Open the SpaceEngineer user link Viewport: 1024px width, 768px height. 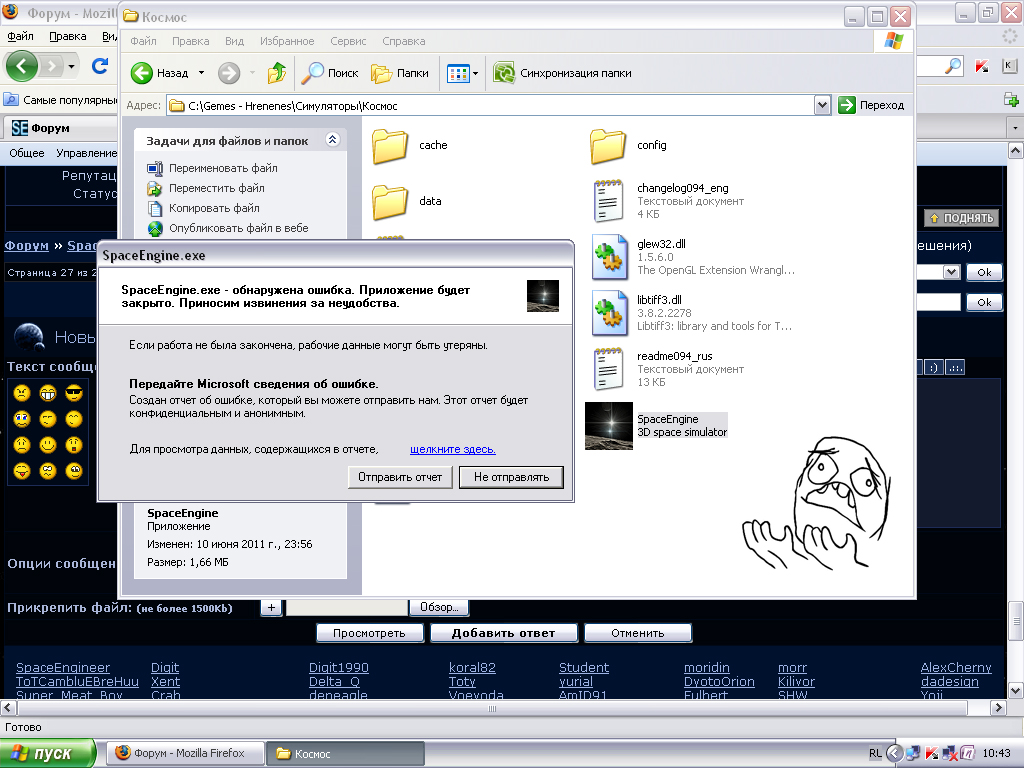point(63,667)
